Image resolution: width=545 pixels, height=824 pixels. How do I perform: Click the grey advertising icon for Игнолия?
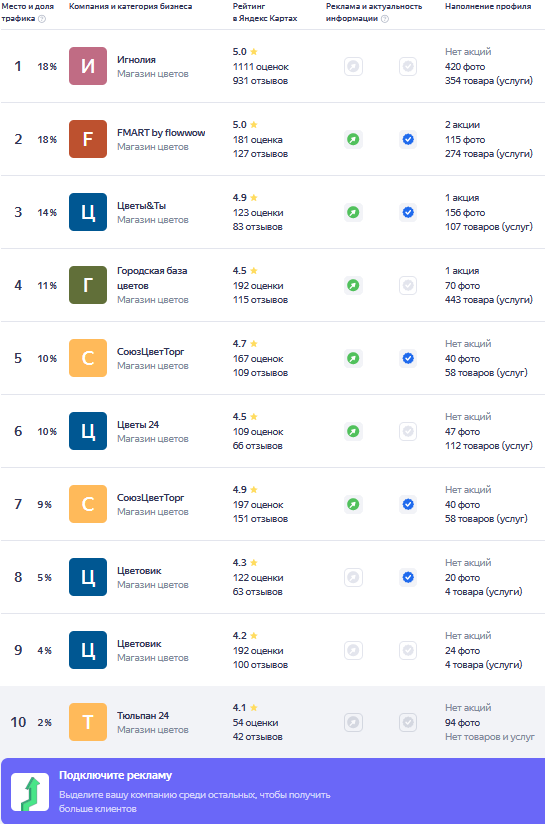[353, 66]
